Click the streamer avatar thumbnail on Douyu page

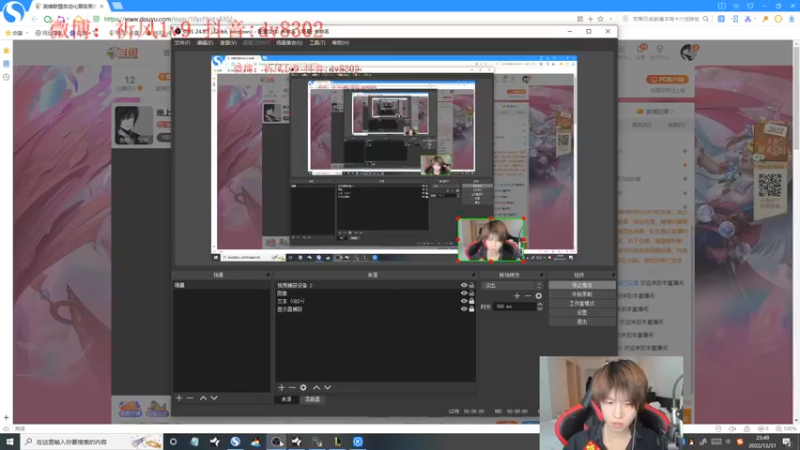[134, 126]
